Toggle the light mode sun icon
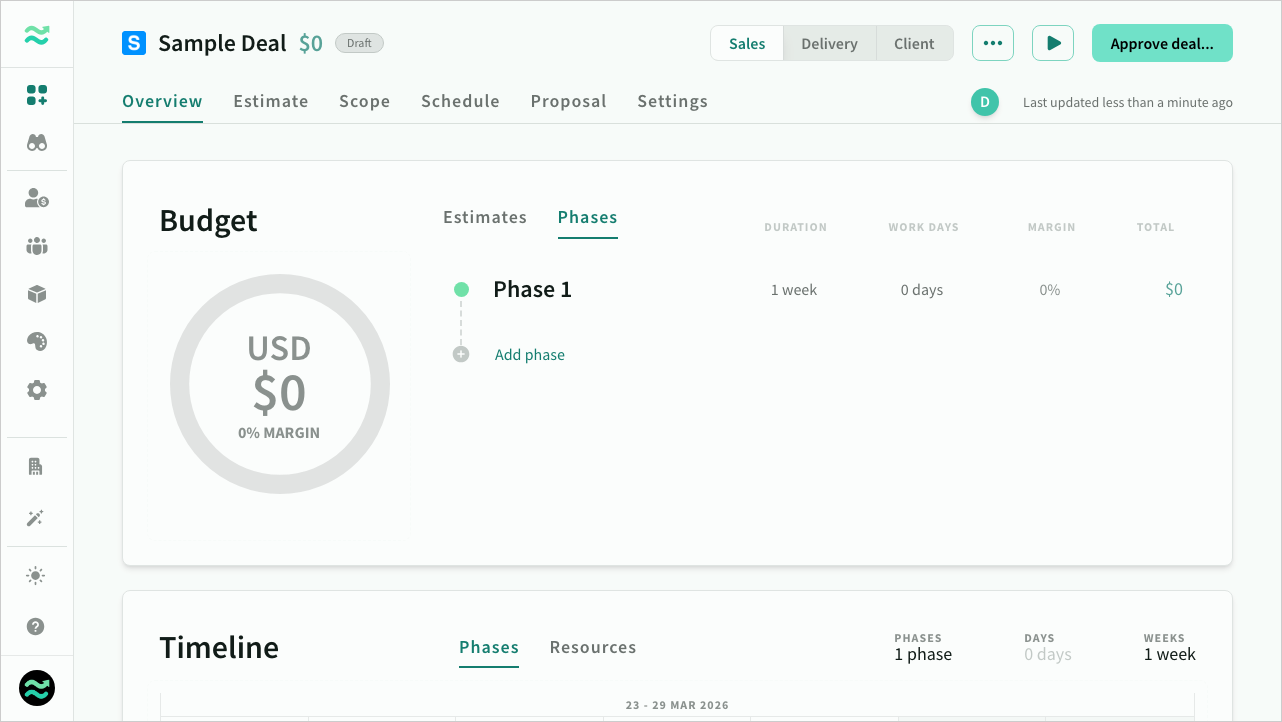 pyautogui.click(x=37, y=575)
